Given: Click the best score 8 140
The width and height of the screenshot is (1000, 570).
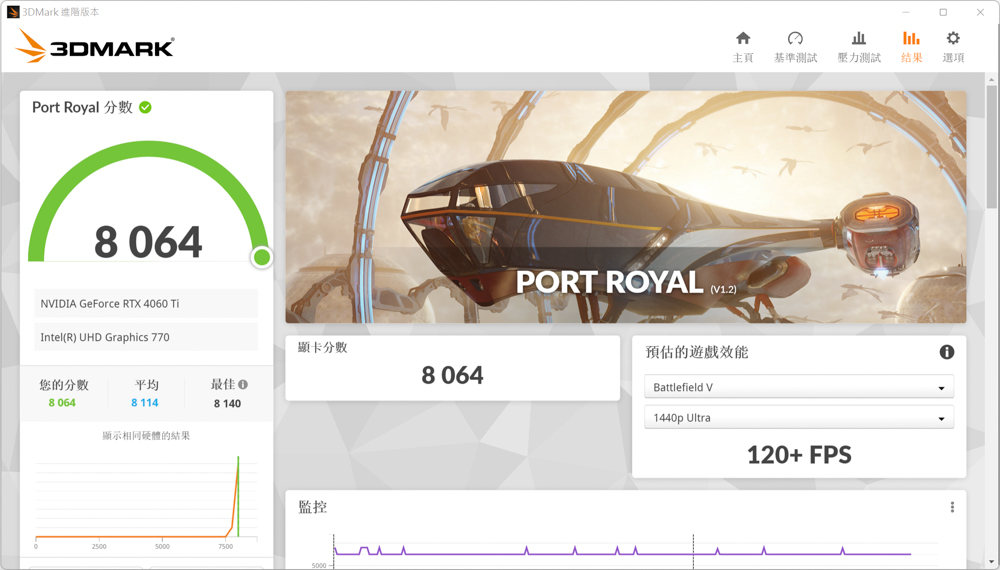Looking at the screenshot, I should tap(227, 404).
